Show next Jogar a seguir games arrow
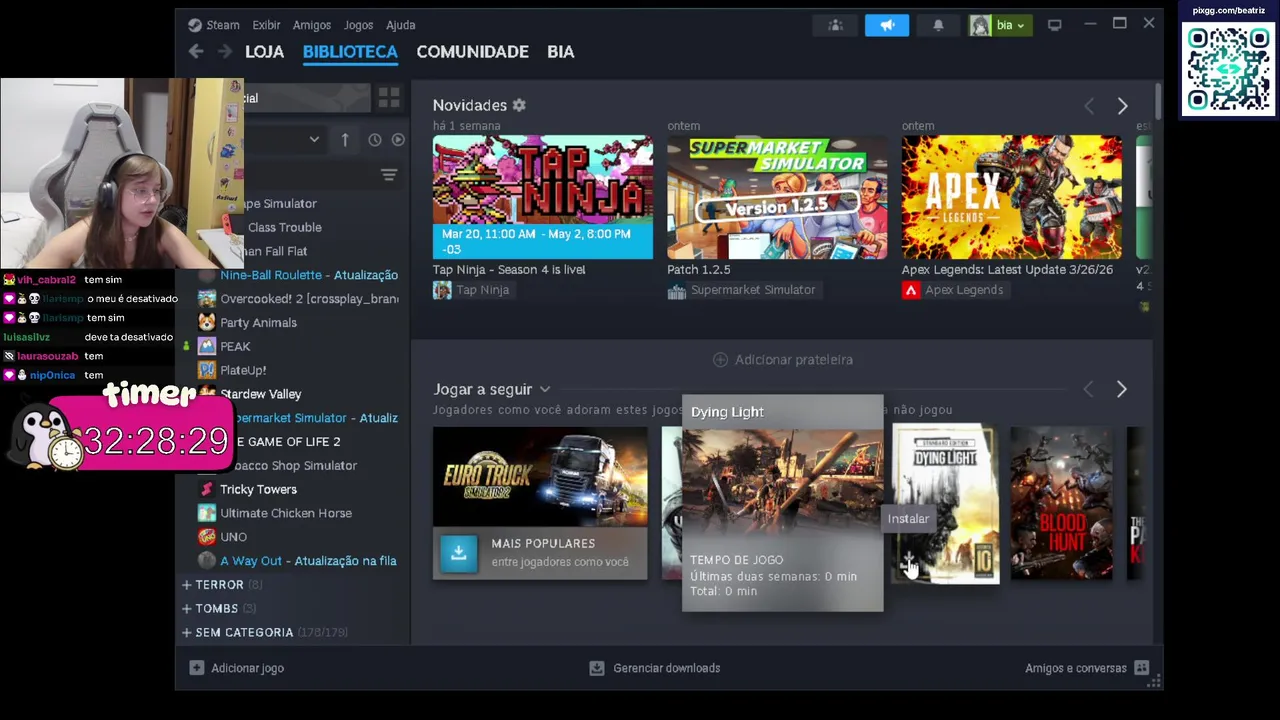1280x720 pixels. [x=1121, y=389]
